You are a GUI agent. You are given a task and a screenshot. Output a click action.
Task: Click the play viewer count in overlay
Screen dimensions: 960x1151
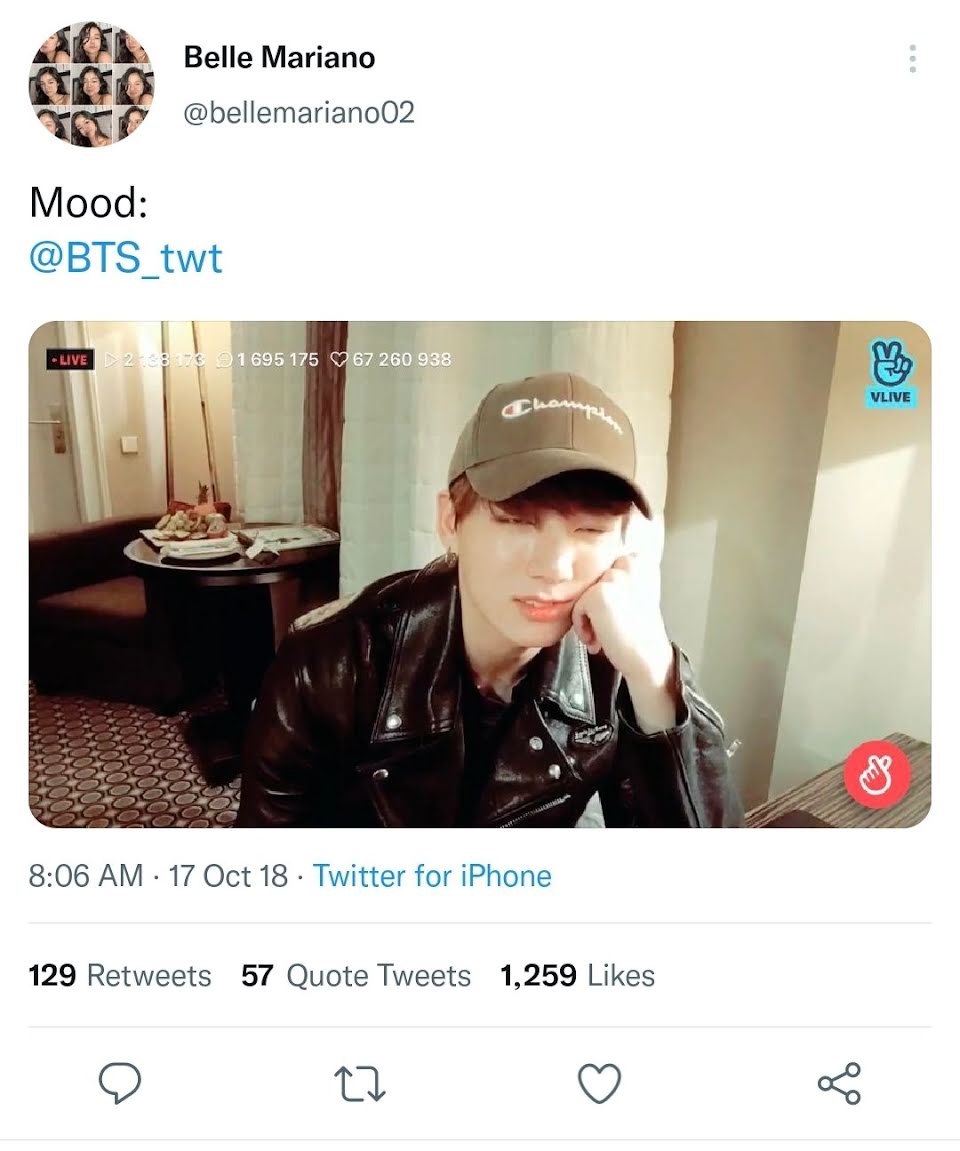tap(155, 359)
